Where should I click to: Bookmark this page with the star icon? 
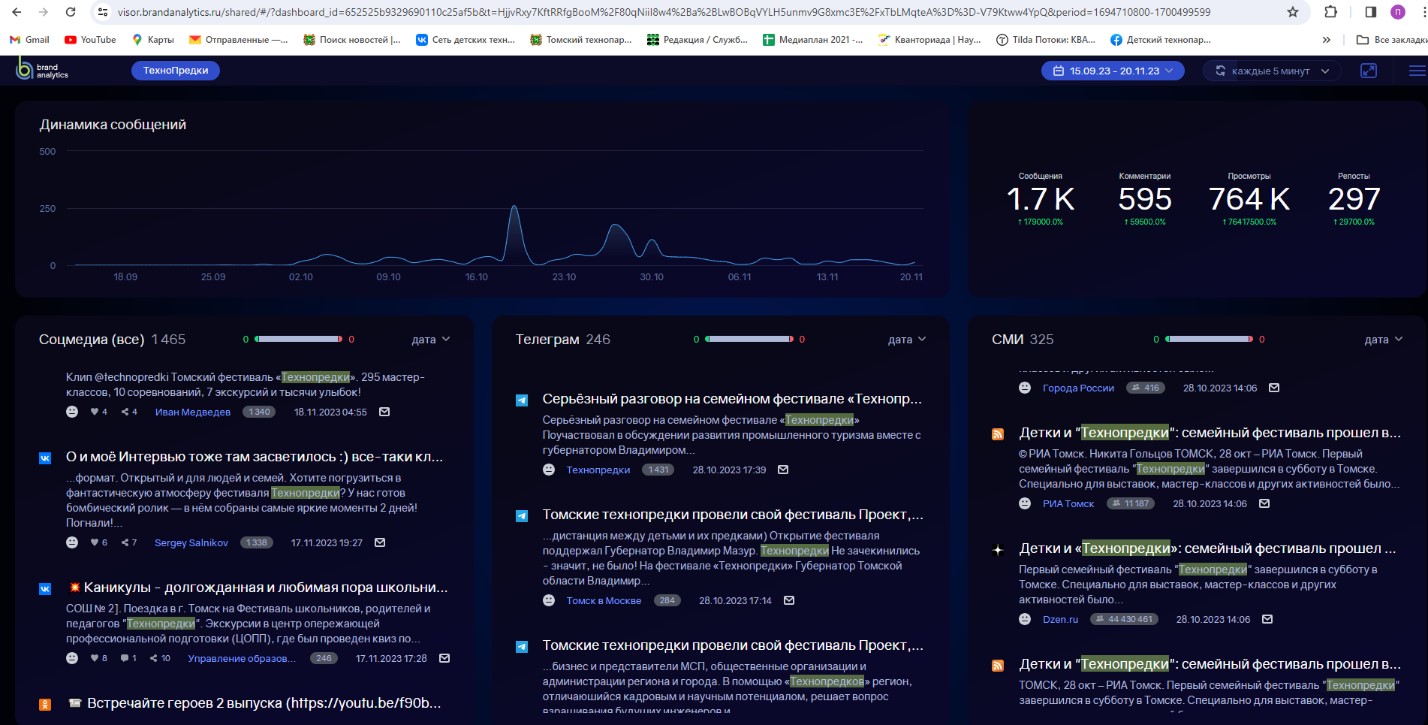pyautogui.click(x=1292, y=12)
